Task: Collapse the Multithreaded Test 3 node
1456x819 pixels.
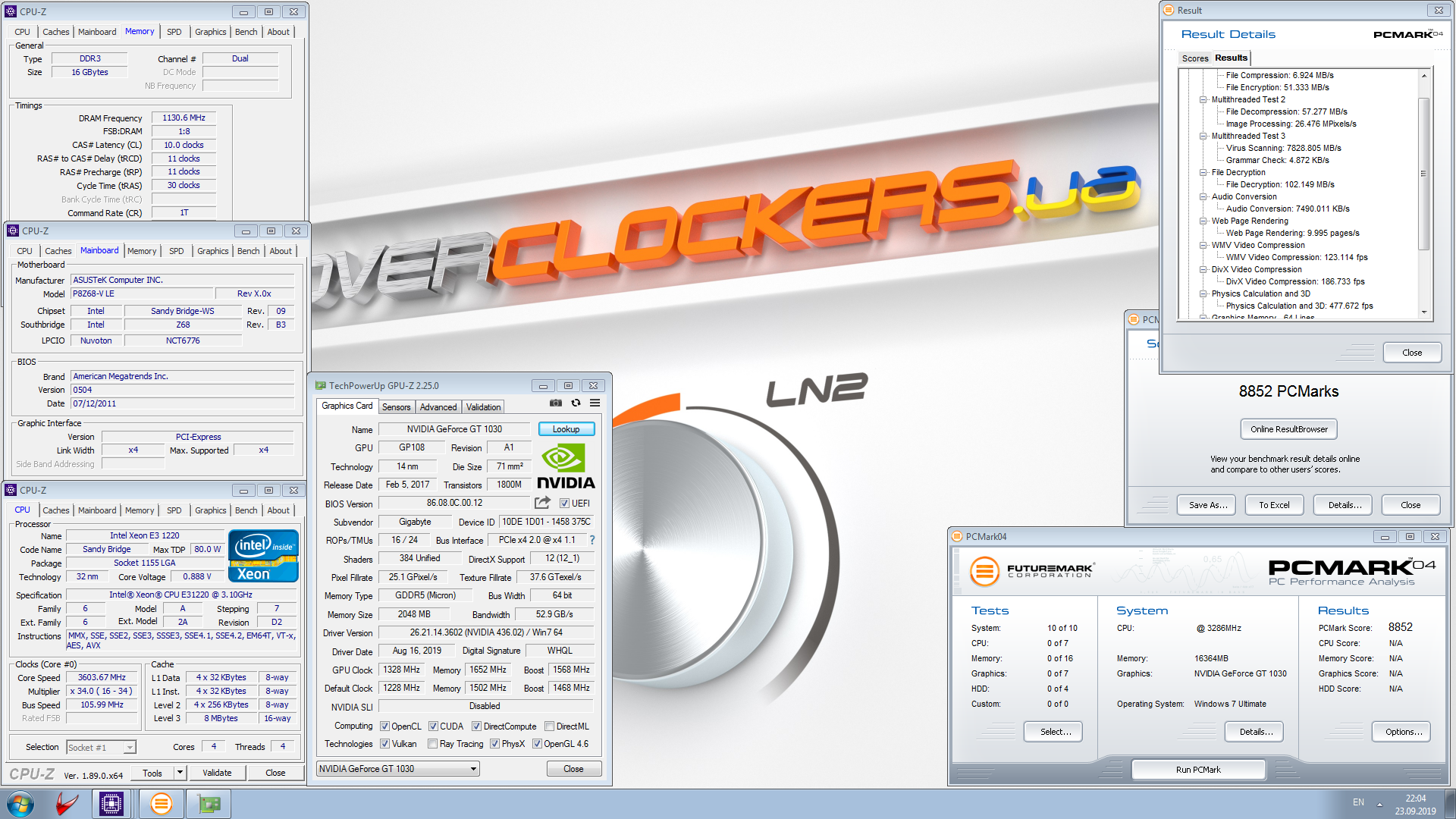Action: tap(1203, 136)
